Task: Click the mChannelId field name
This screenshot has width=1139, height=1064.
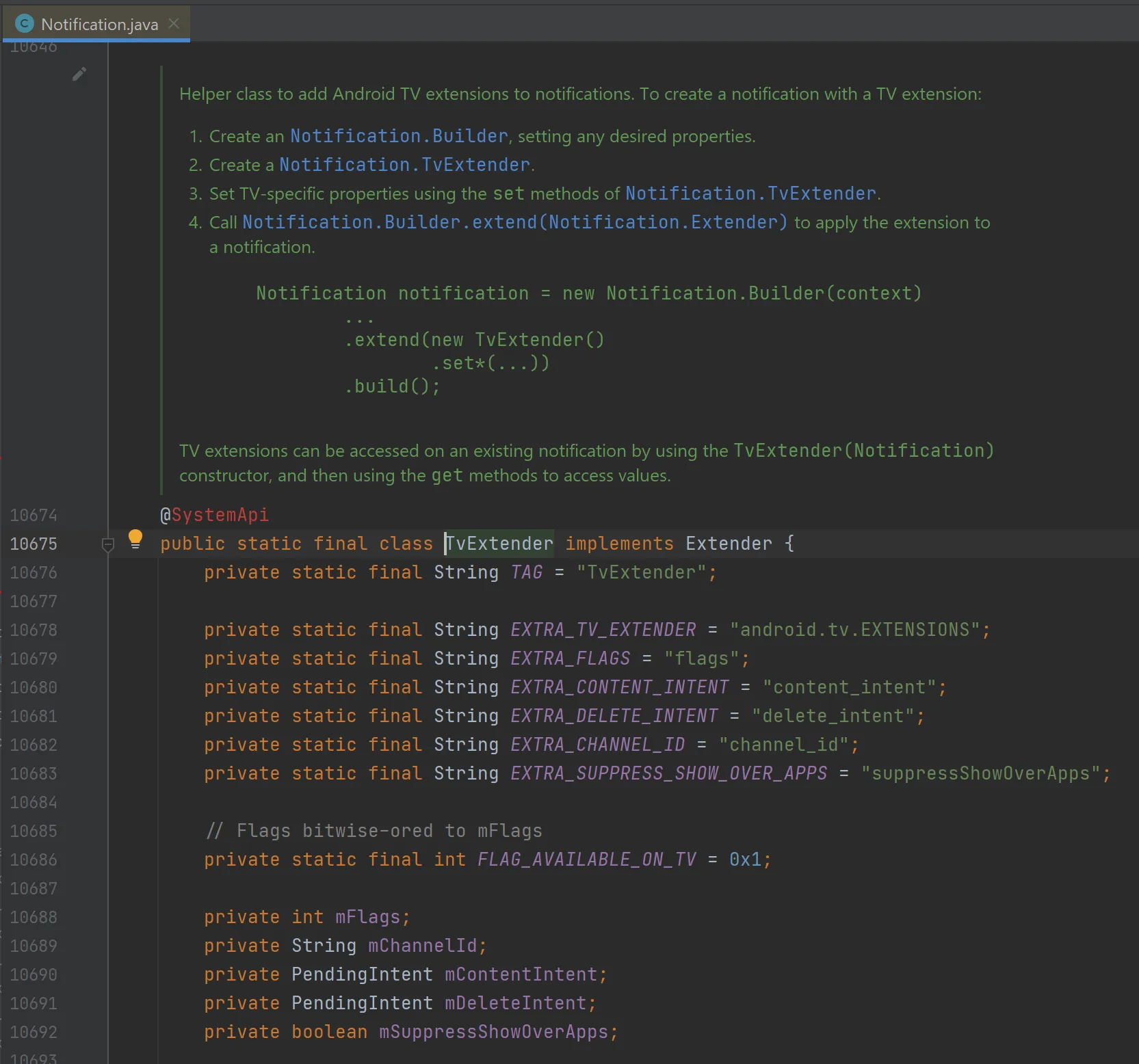Action: (x=422, y=946)
